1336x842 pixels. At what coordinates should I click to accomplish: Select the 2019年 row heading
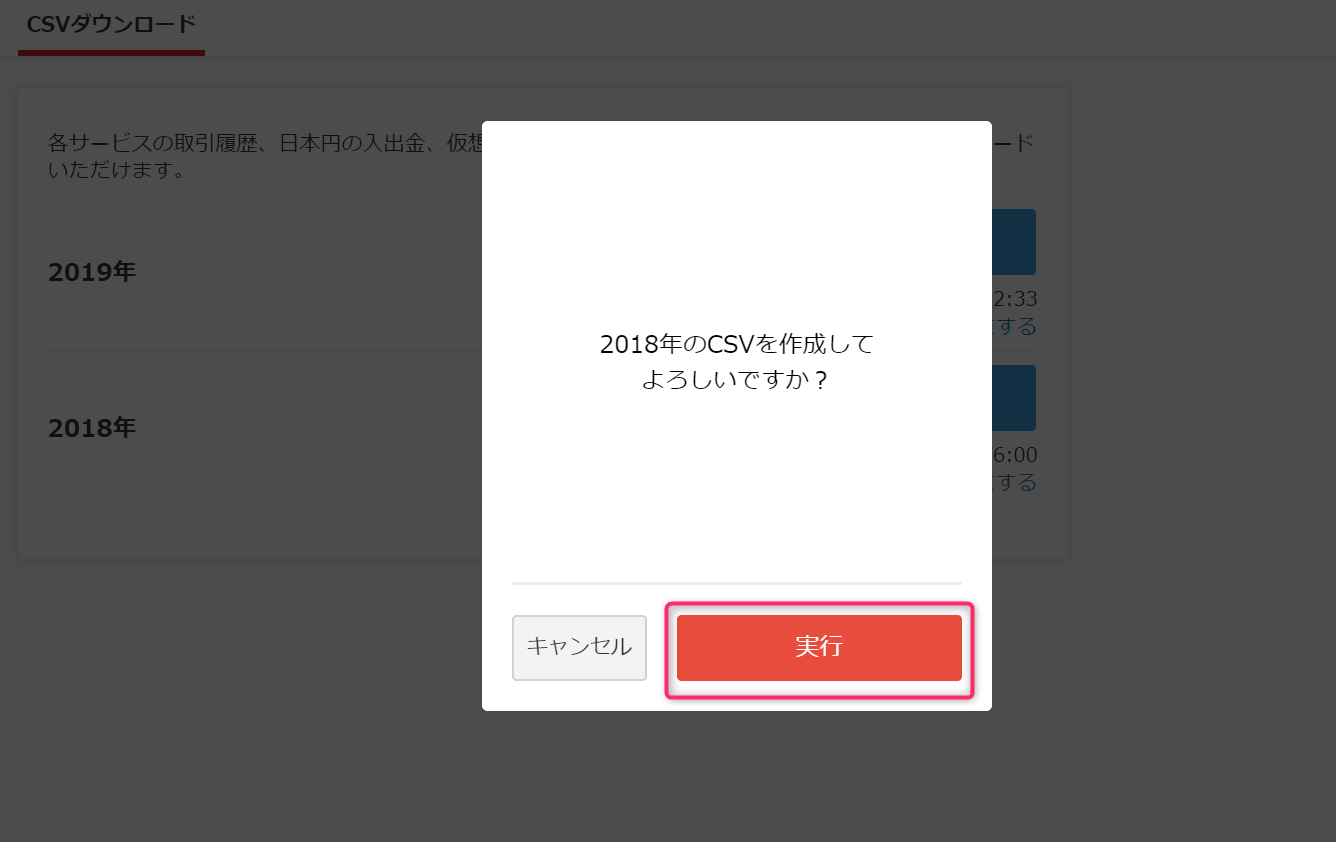click(x=92, y=272)
